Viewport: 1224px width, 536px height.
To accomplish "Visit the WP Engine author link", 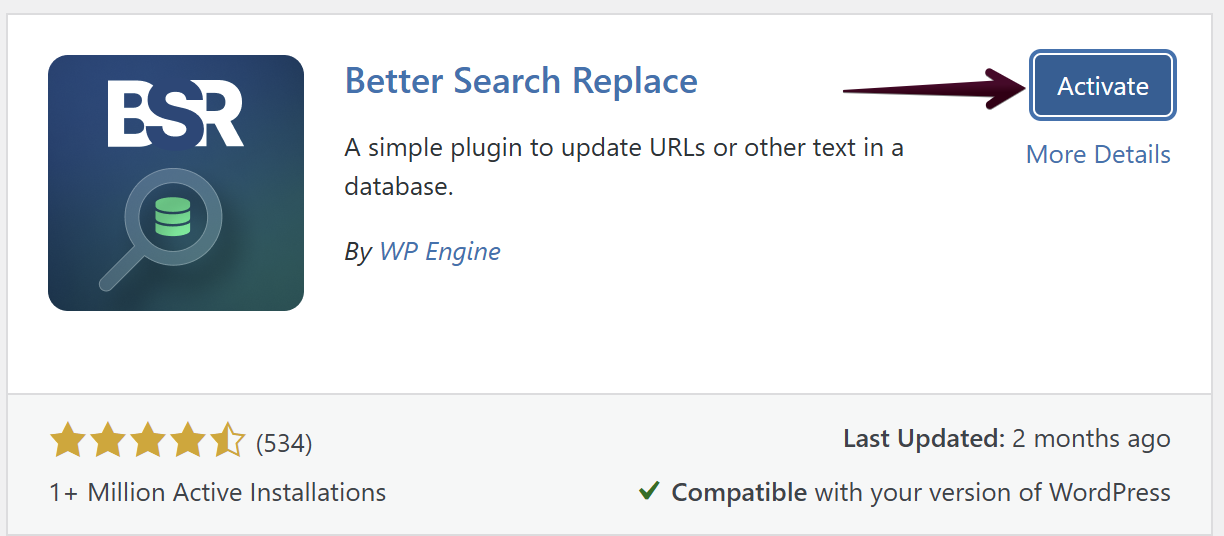I will pos(440,251).
